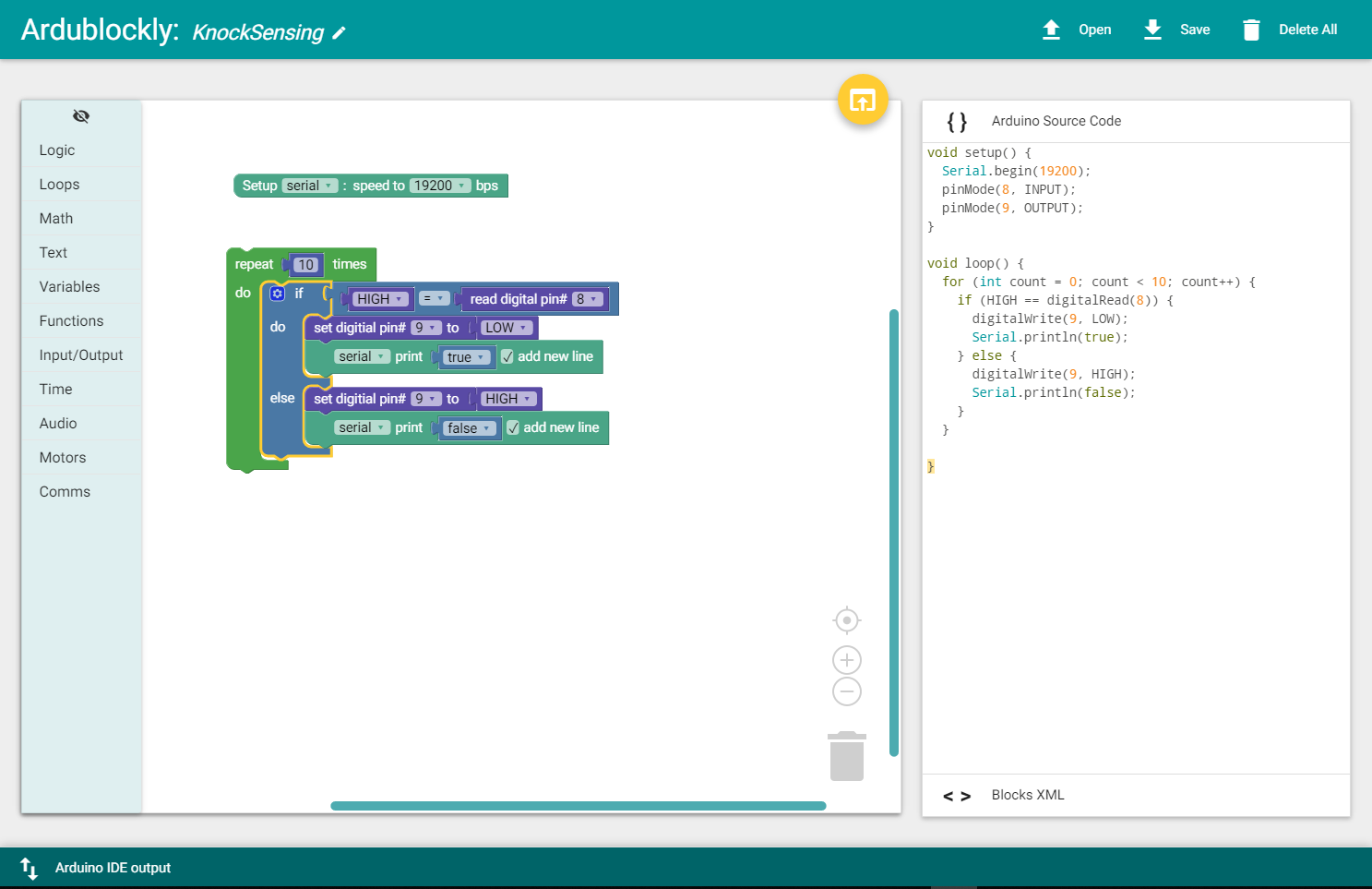
Task: Click the pencil icon to edit sketch name
Action: 340,33
